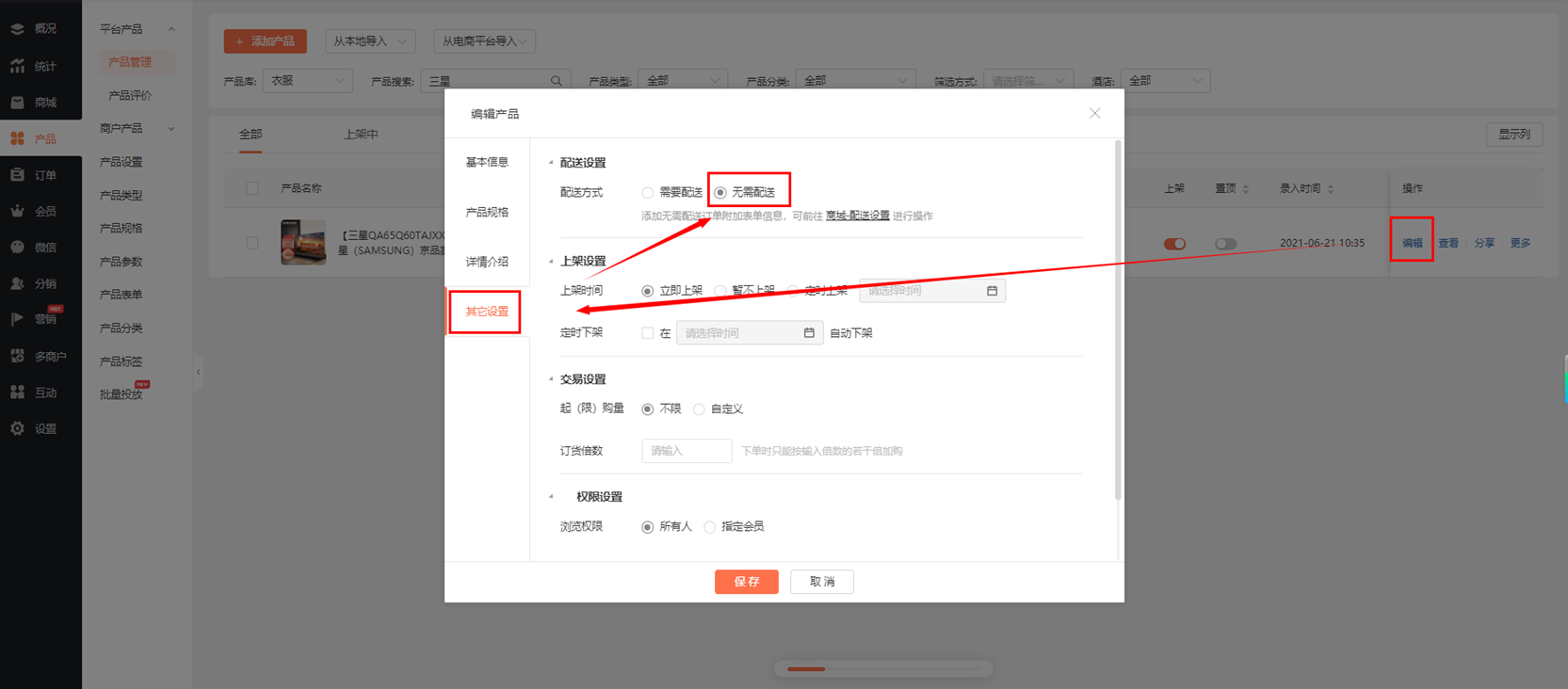Open the 统计 statistics sidebar icon
Image resolution: width=1568 pixels, height=689 pixels.
click(x=18, y=66)
